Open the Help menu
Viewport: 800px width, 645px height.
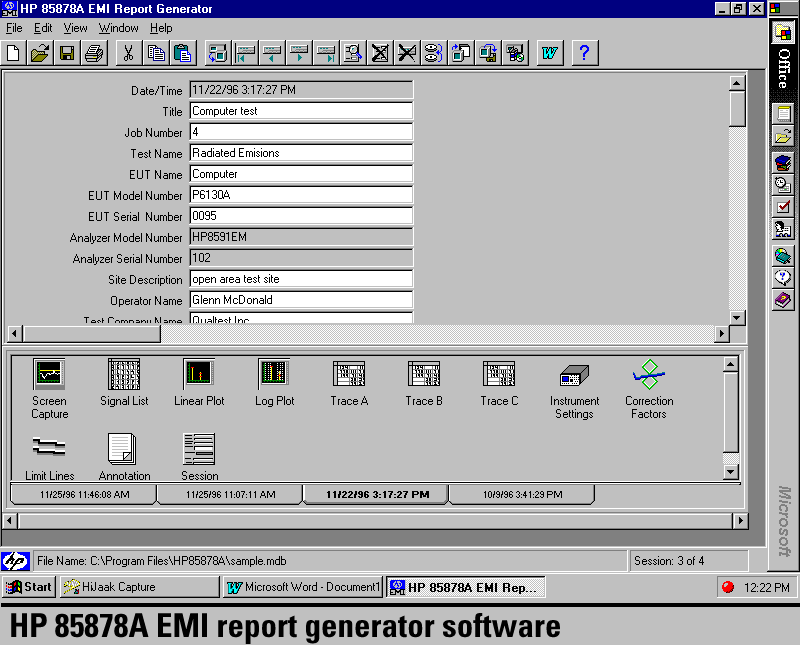click(x=161, y=28)
